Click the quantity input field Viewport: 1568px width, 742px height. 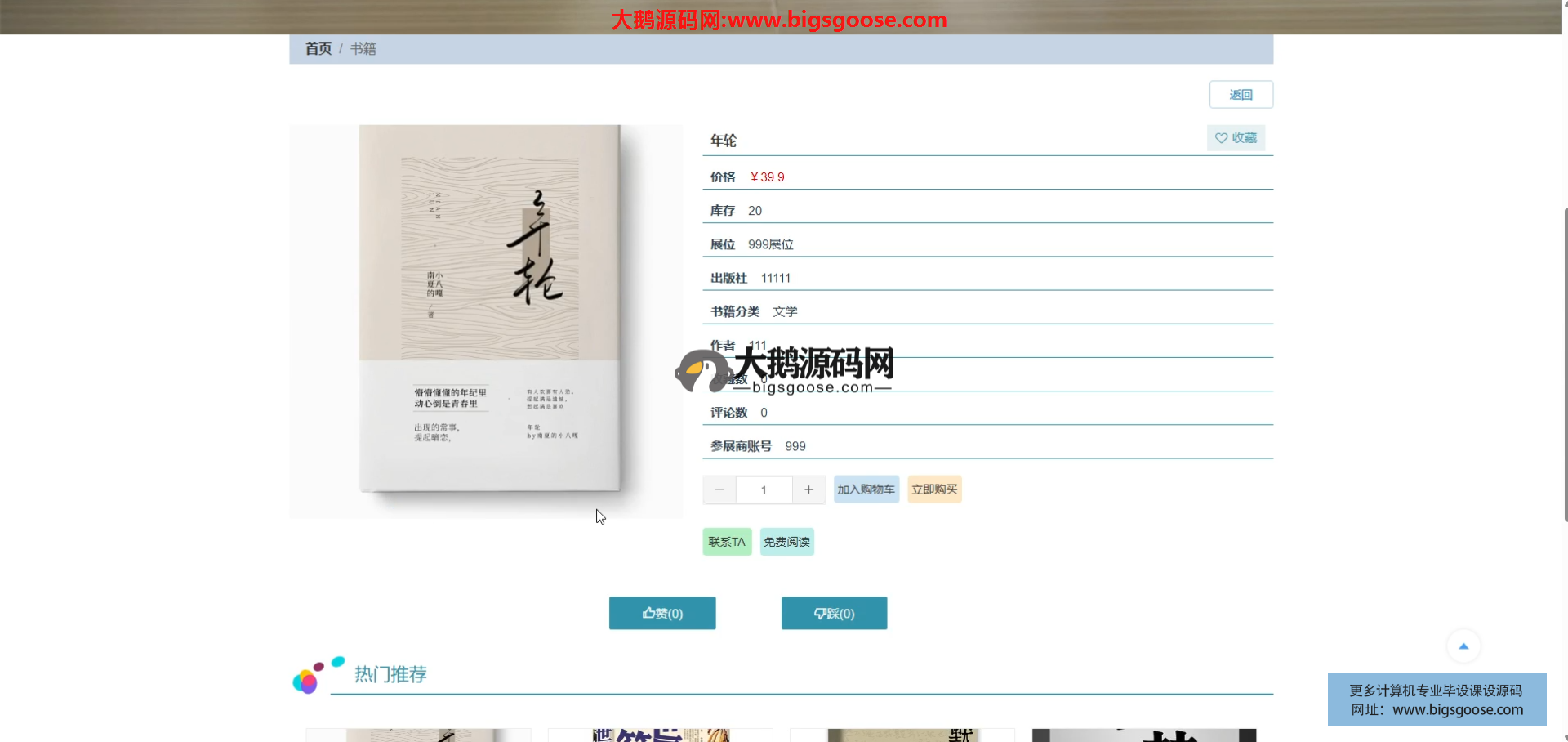tap(764, 489)
